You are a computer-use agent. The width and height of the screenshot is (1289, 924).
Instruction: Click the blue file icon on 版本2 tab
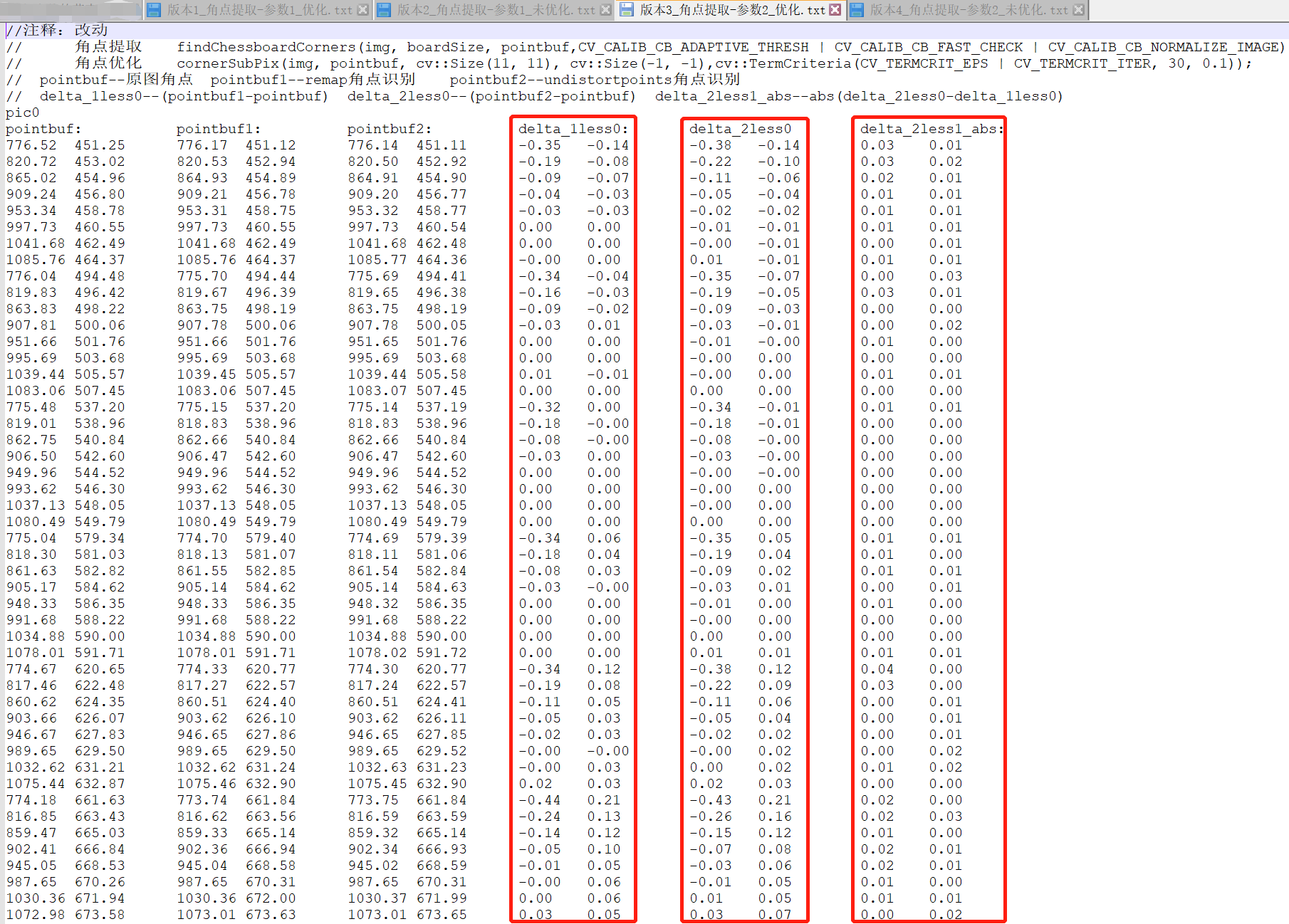[x=385, y=10]
